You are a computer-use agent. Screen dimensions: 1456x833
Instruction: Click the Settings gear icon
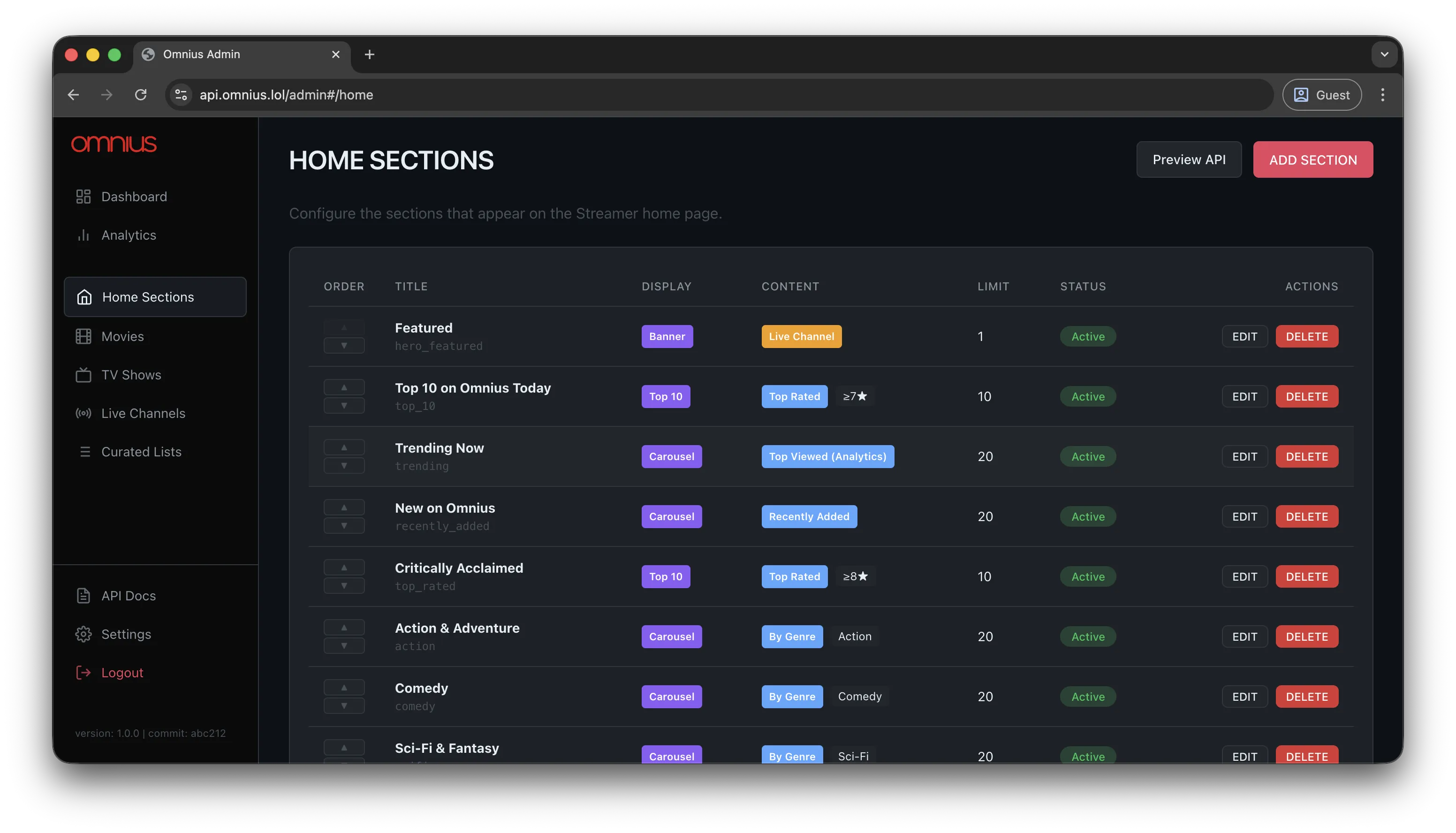83,634
